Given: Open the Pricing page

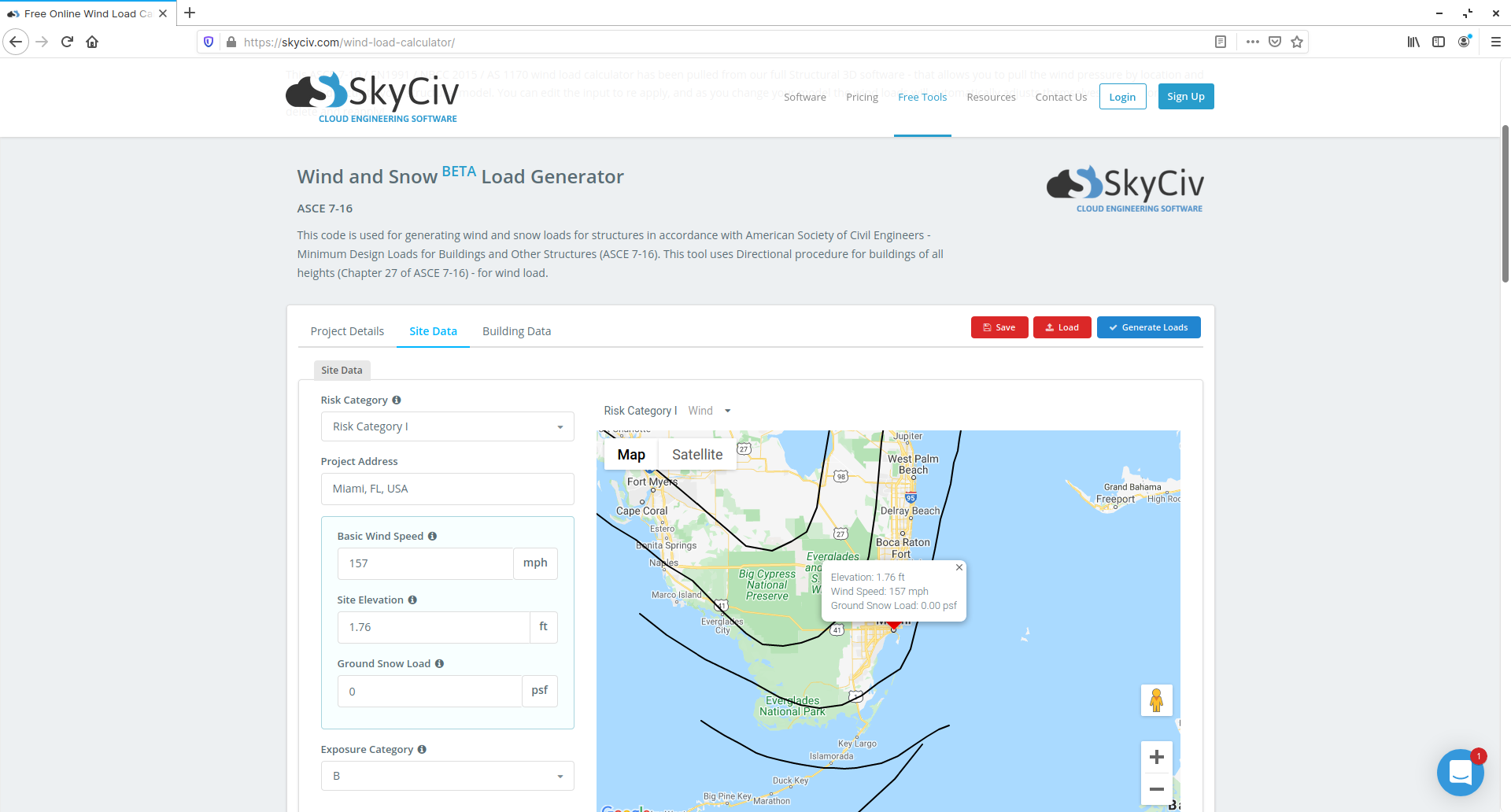Looking at the screenshot, I should click(x=862, y=97).
